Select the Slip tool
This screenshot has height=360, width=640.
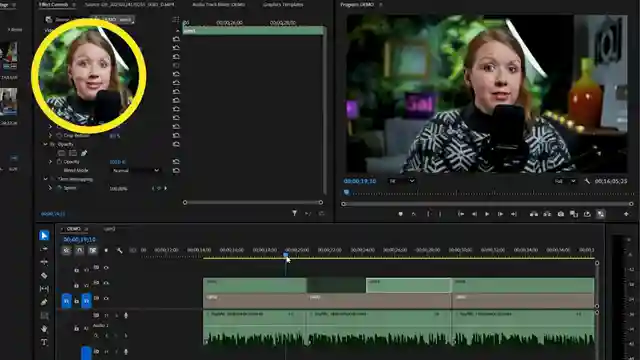[44, 289]
